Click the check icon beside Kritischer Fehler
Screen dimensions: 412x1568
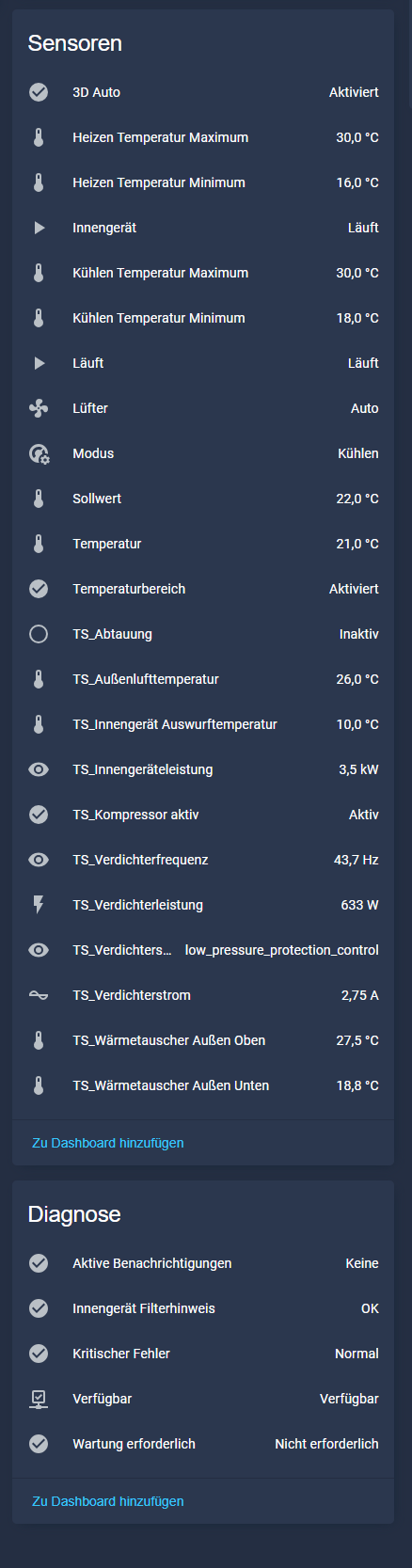coord(39,1354)
